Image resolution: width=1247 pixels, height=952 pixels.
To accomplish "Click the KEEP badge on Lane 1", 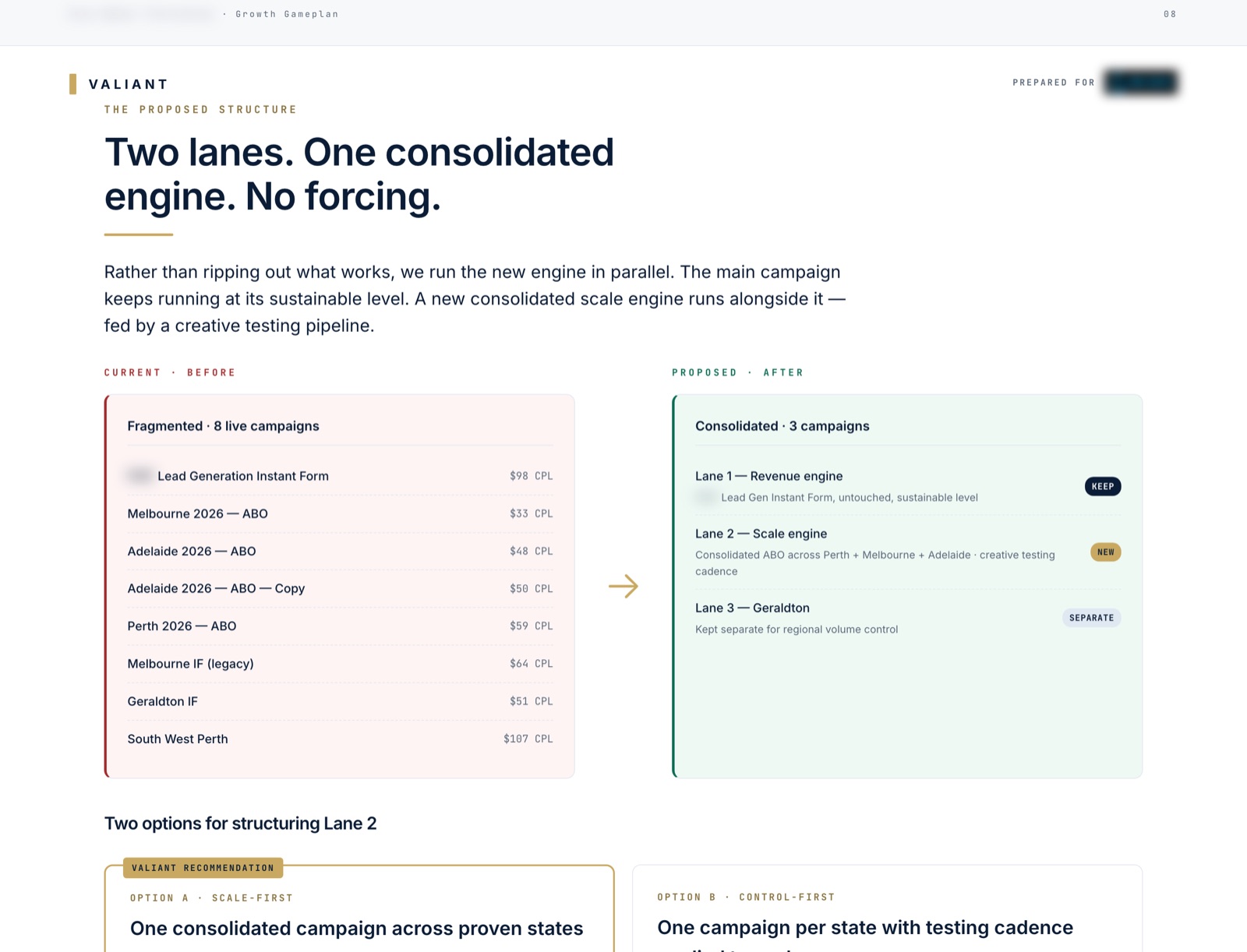I will coord(1103,486).
